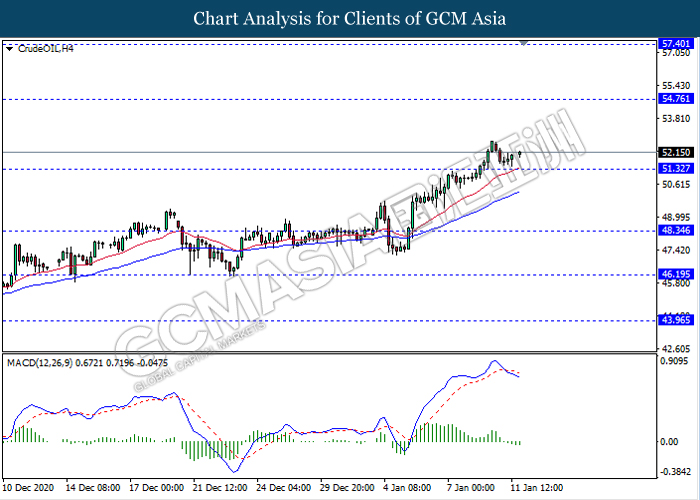The width and height of the screenshot is (700, 500).
Task: Select the 51.327 price level label
Action: click(x=676, y=168)
